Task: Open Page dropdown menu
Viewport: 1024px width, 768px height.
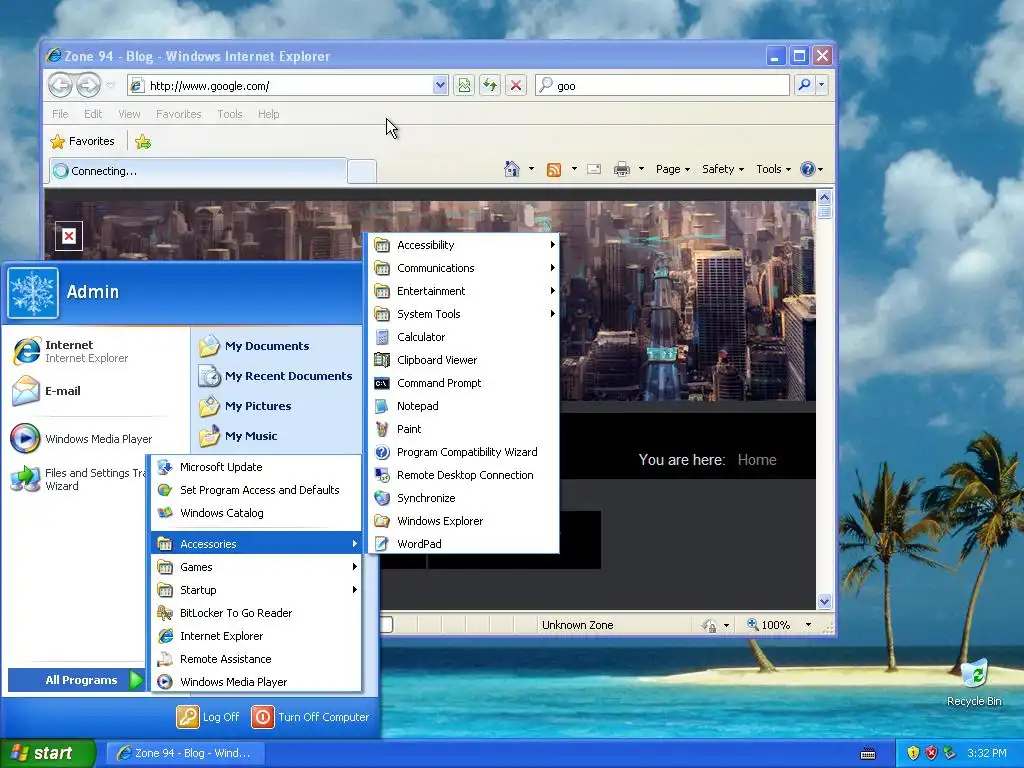Action: tap(673, 169)
